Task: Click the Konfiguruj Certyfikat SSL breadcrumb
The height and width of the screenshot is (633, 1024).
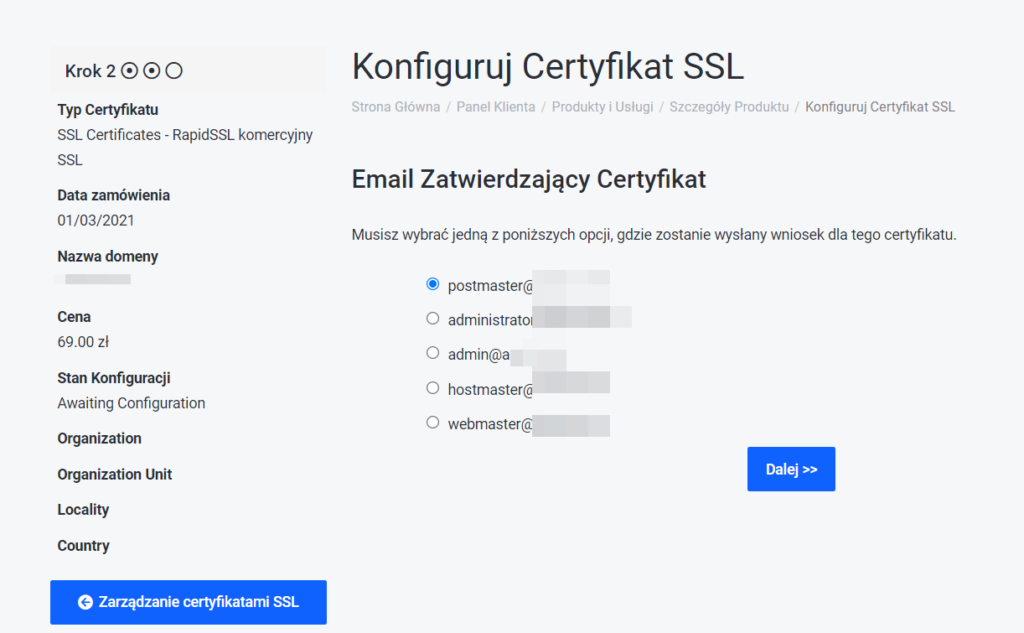Action: 880,107
